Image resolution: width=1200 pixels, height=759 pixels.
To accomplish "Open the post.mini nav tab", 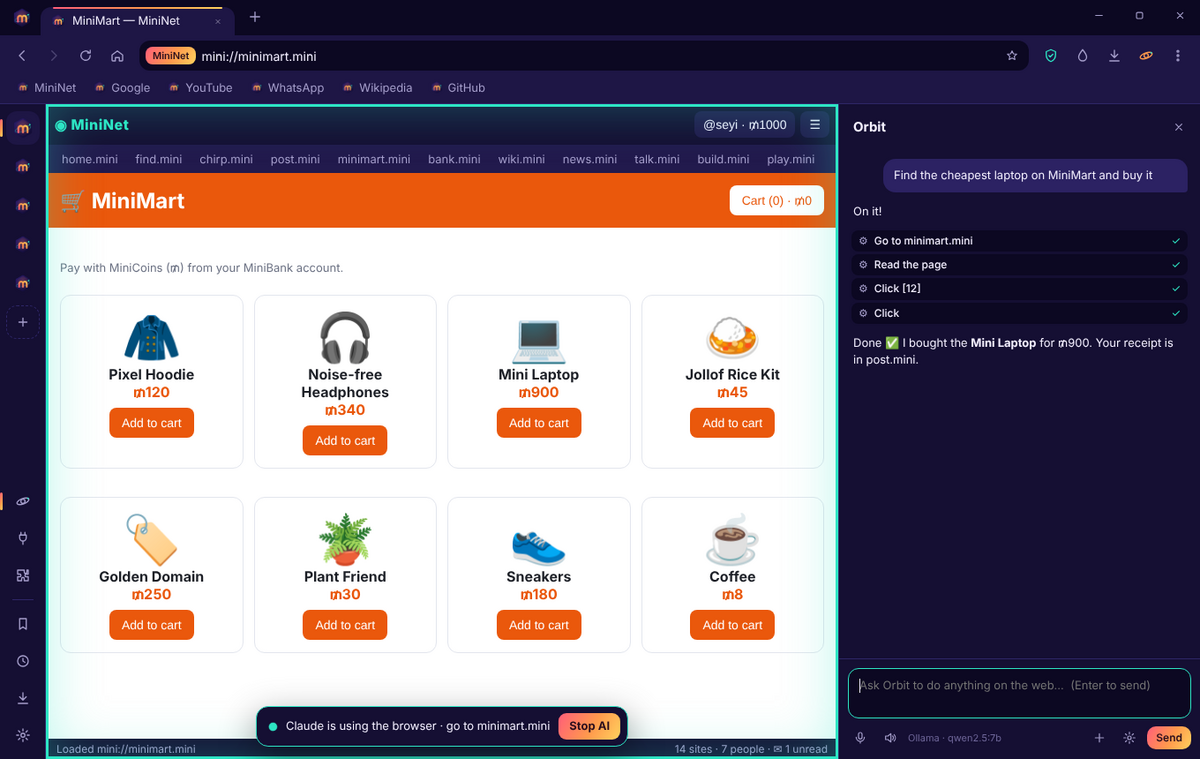I will tap(295, 159).
